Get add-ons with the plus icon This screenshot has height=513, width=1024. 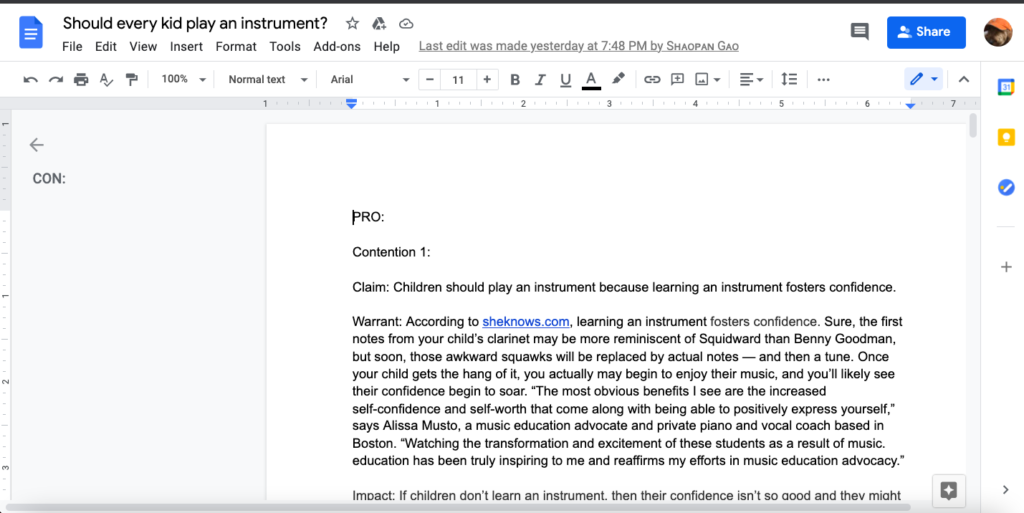(1006, 267)
